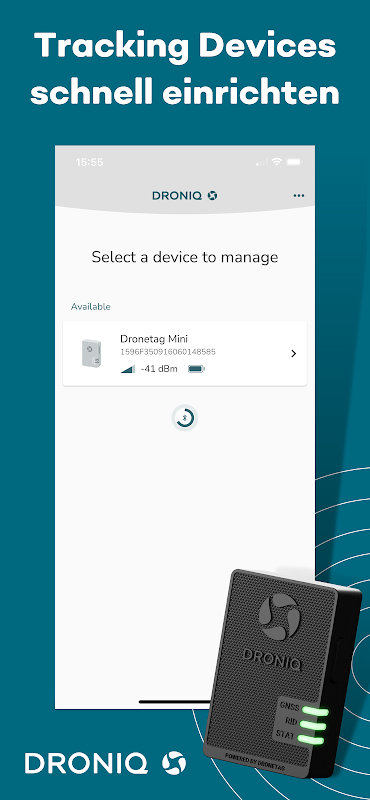The height and width of the screenshot is (800, 370).
Task: Click 'Select a device to manage' heading
Action: point(185,257)
